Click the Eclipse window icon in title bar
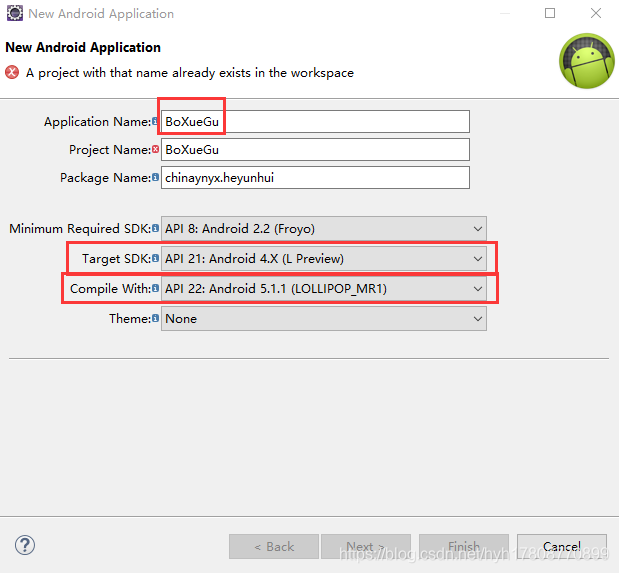This screenshot has height=573, width=619. click(x=15, y=13)
